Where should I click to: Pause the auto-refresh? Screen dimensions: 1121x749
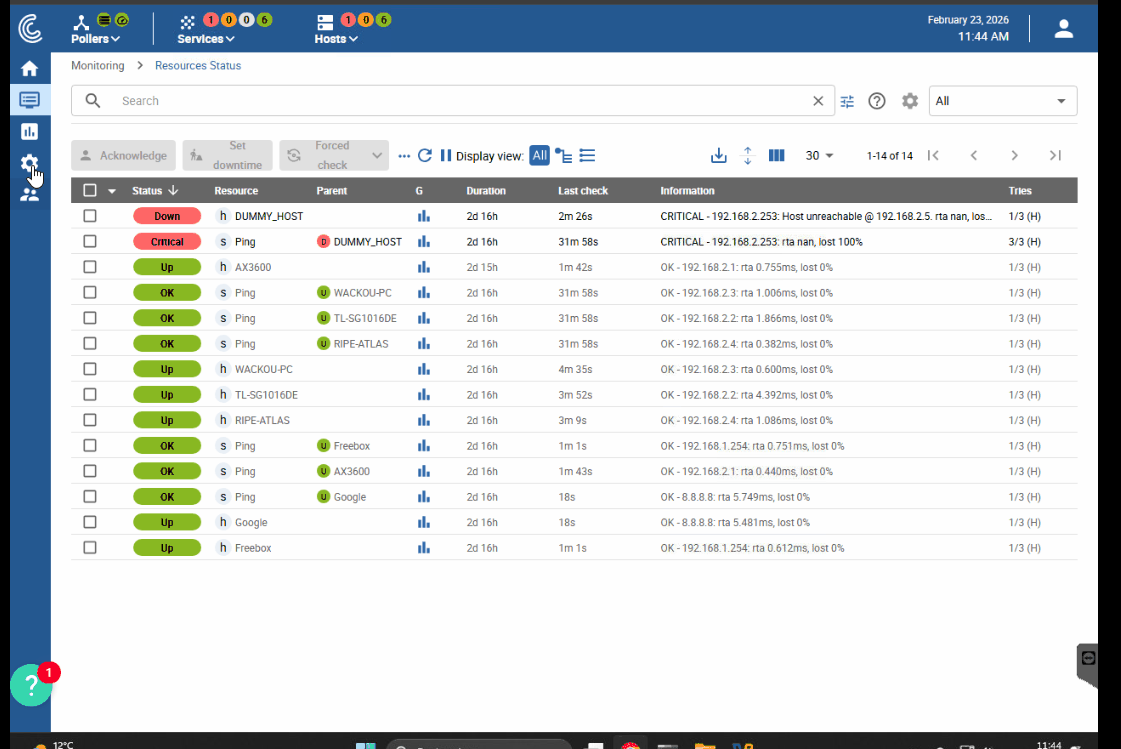[445, 155]
